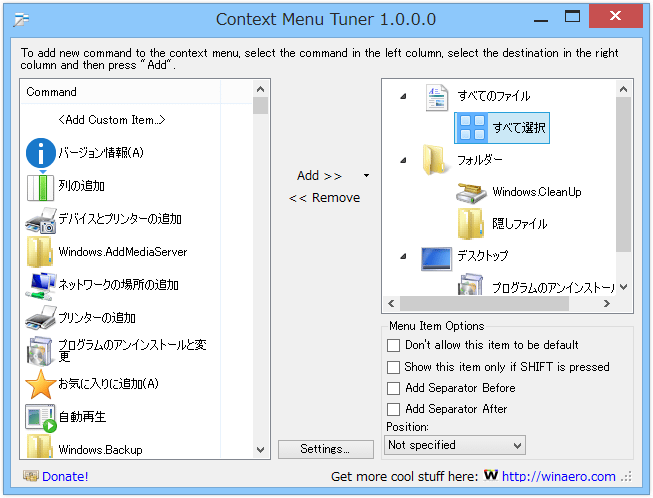Collapse the フォルダー tree node
This screenshot has height=498, width=653.
(x=403, y=160)
